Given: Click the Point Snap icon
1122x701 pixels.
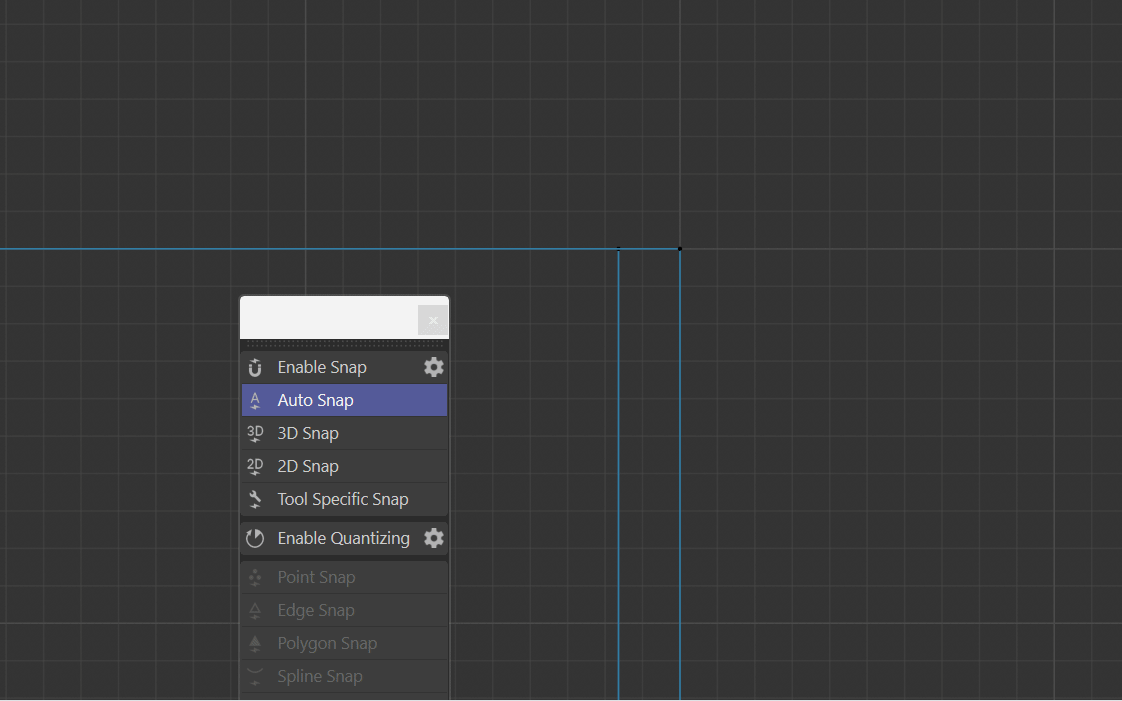Looking at the screenshot, I should pyautogui.click(x=255, y=578).
